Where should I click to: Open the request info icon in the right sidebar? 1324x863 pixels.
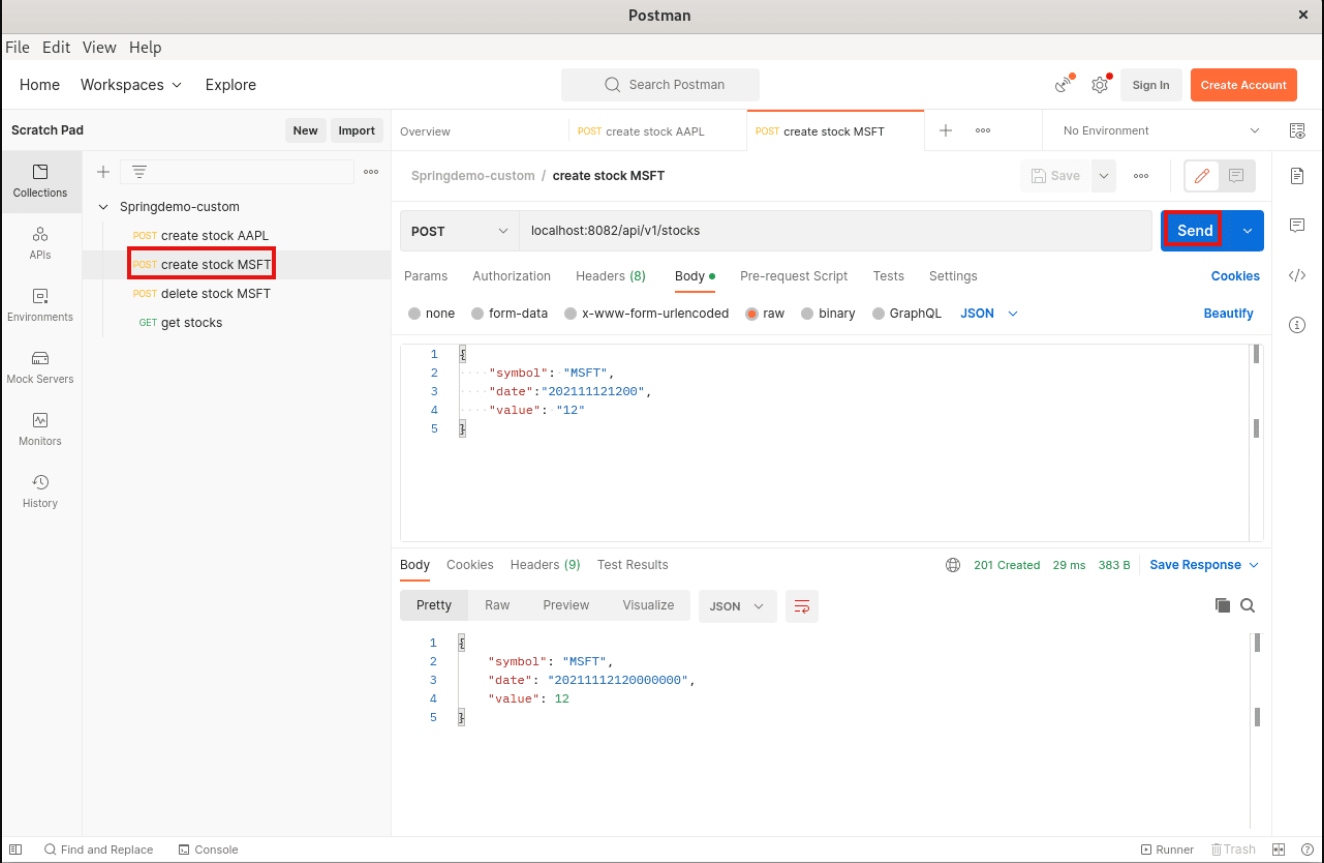[x=1297, y=325]
